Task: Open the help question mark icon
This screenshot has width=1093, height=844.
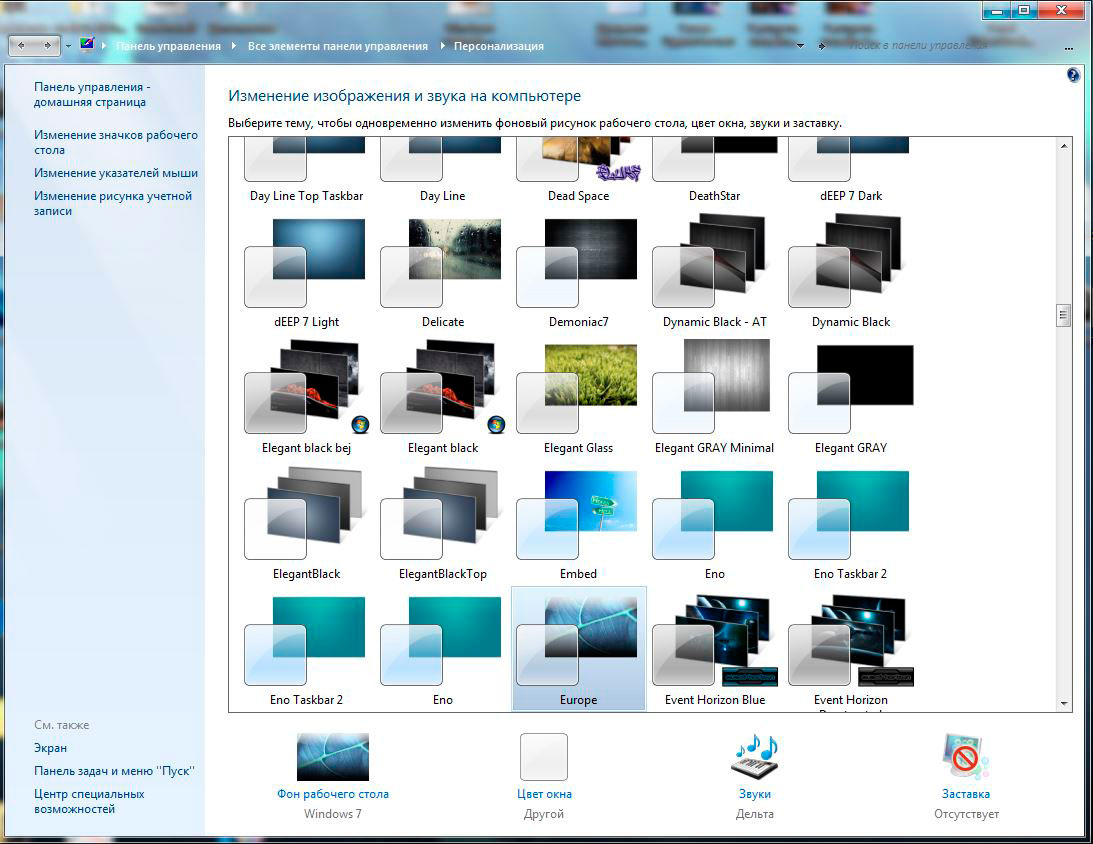Action: coord(1073,75)
